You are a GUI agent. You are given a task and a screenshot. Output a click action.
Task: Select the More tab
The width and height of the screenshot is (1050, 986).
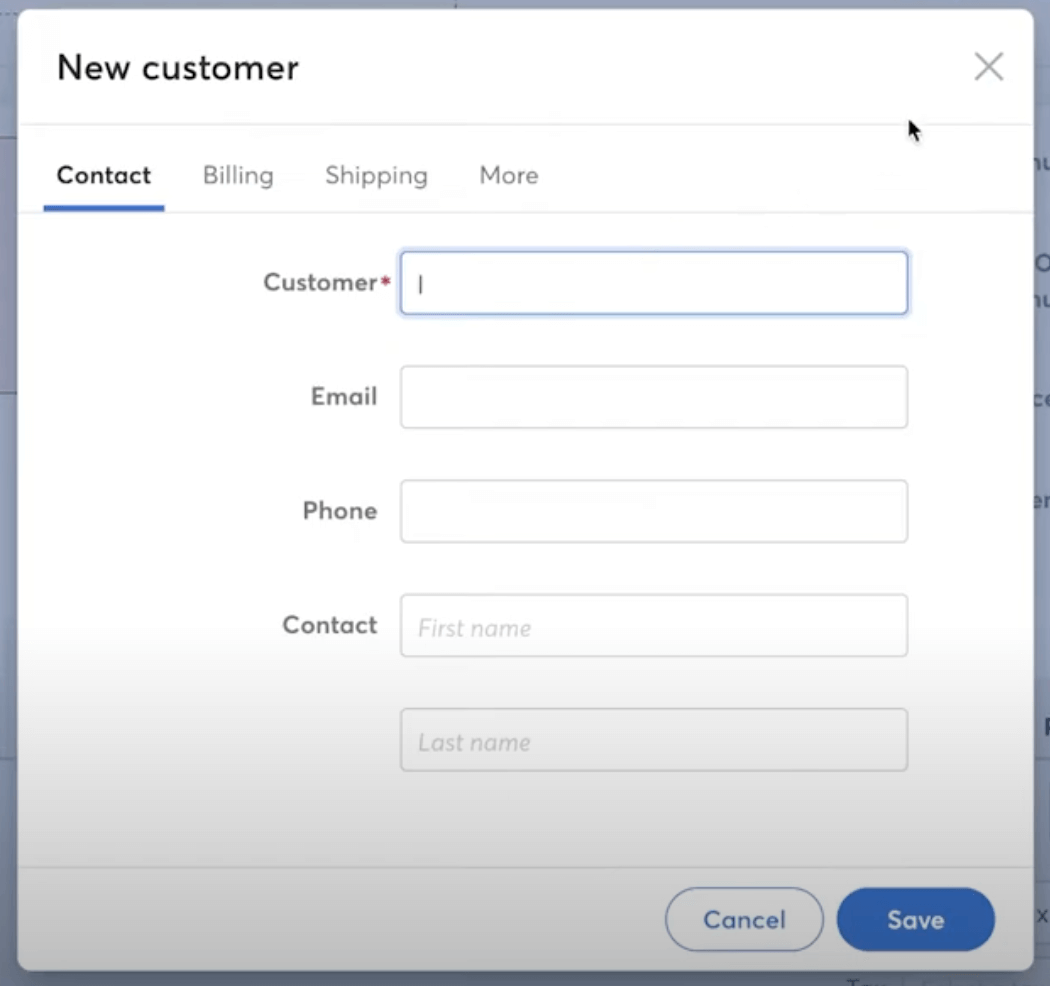(x=508, y=175)
